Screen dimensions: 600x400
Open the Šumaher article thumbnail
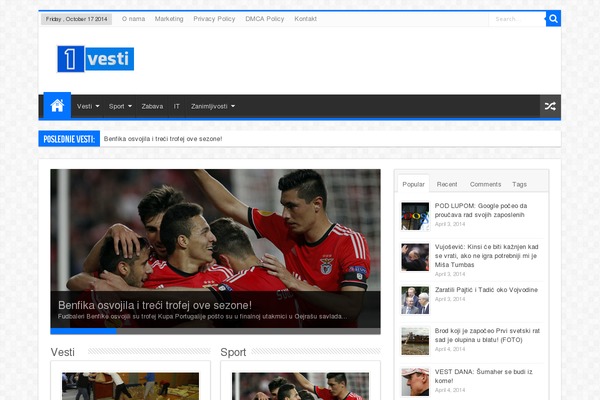pyautogui.click(x=415, y=382)
